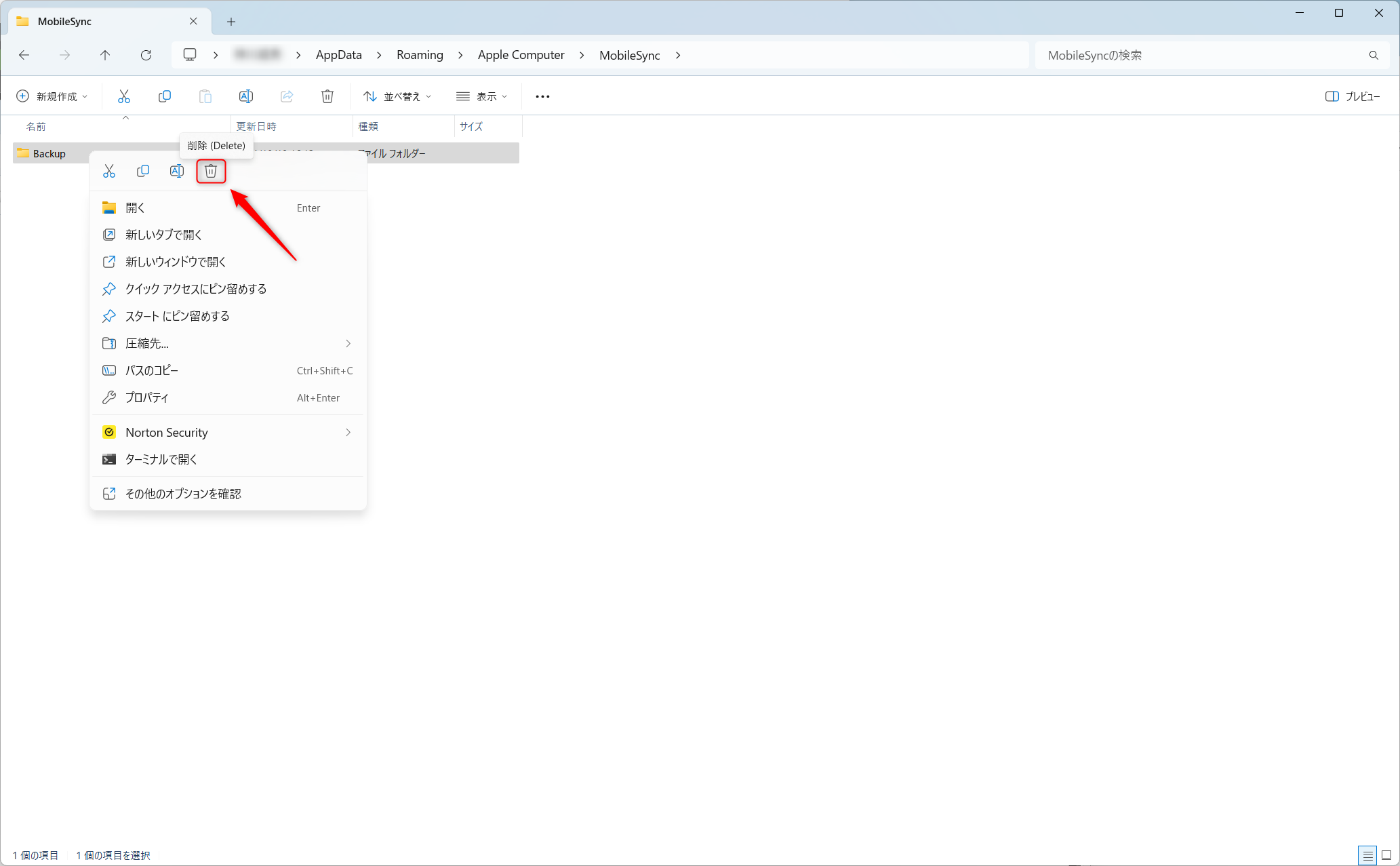This screenshot has height=866, width=1400.
Task: Click the Share icon in the toolbar
Action: click(287, 96)
